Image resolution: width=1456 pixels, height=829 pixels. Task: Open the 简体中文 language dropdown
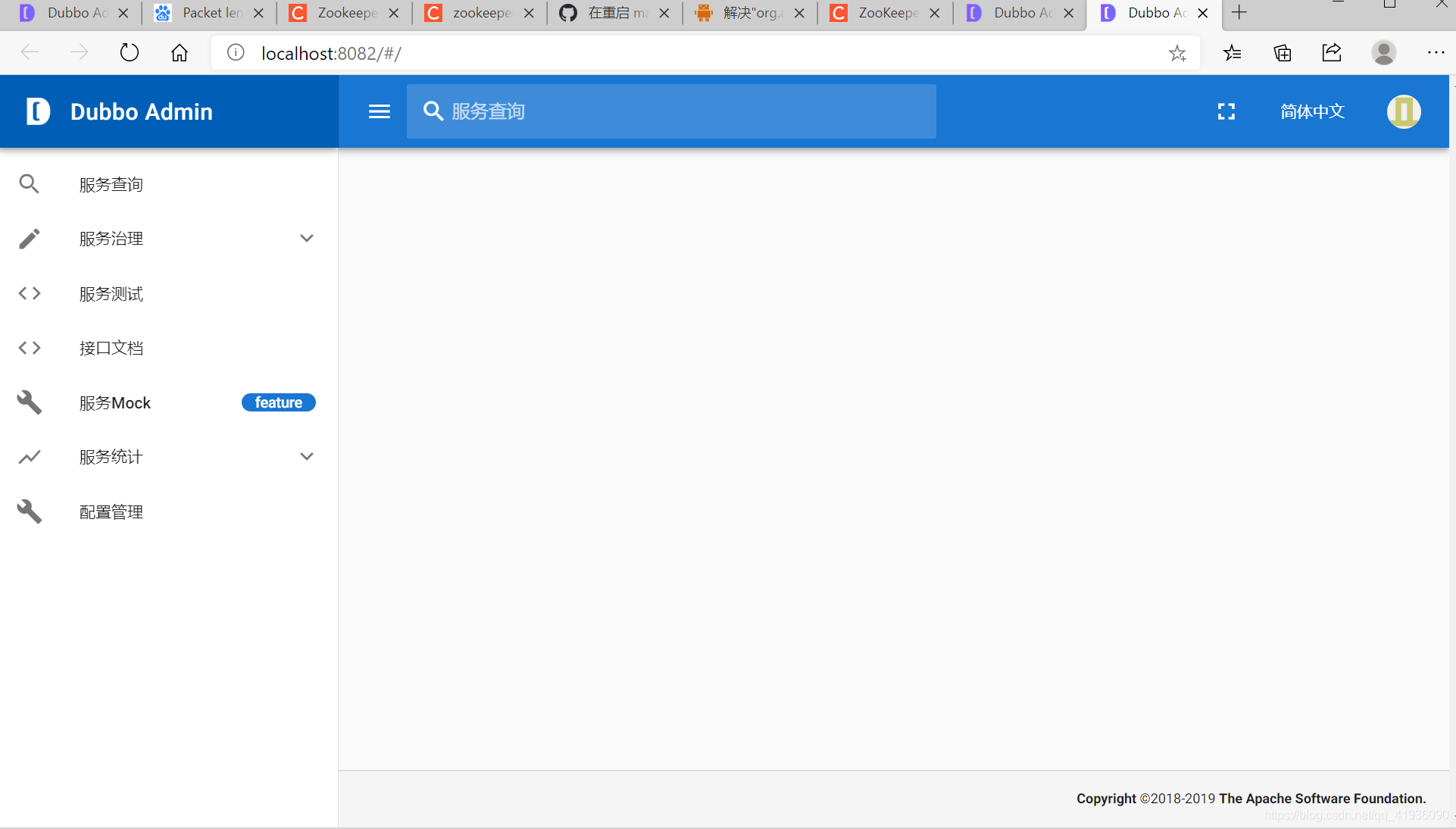click(1311, 111)
